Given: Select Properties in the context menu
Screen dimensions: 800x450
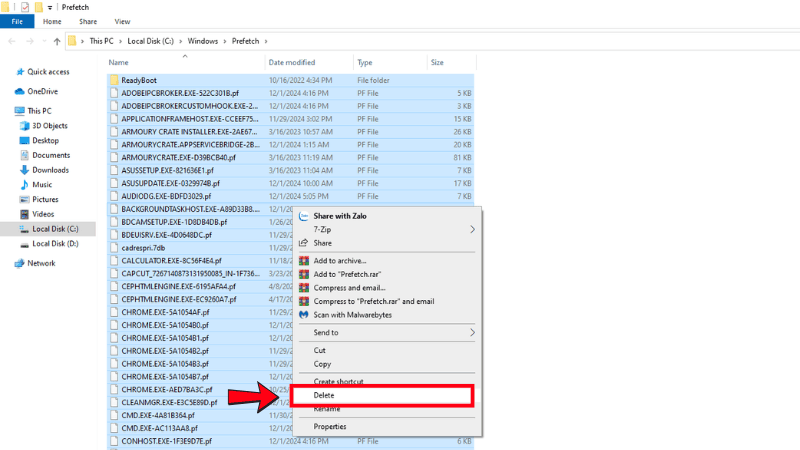Looking at the screenshot, I should coord(330,426).
